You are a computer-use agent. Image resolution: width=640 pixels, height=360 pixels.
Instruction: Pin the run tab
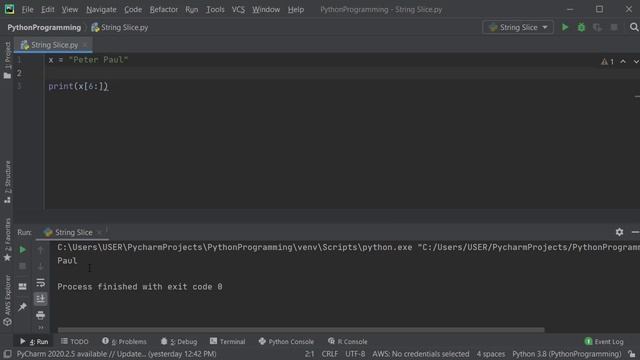pos(23,307)
